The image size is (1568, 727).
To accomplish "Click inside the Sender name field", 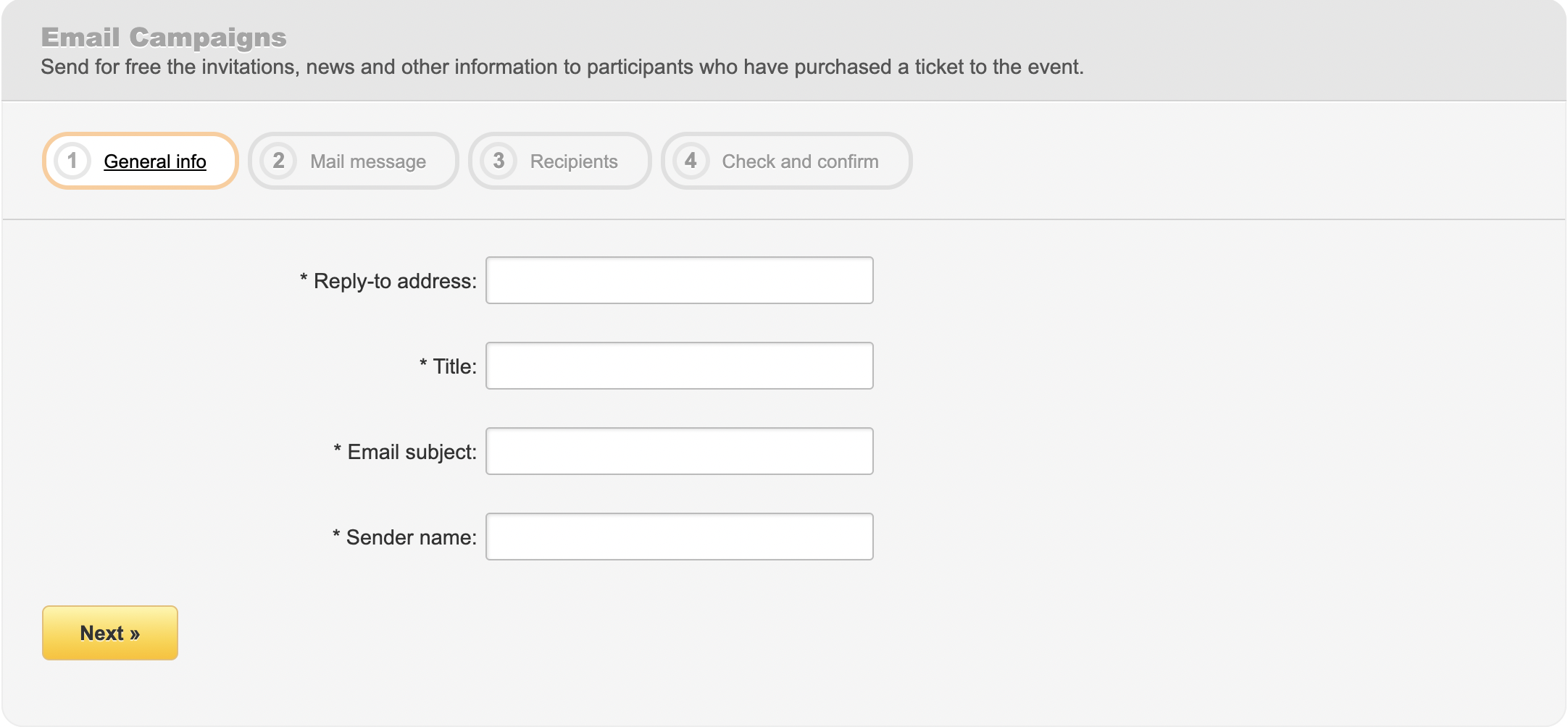I will [679, 536].
